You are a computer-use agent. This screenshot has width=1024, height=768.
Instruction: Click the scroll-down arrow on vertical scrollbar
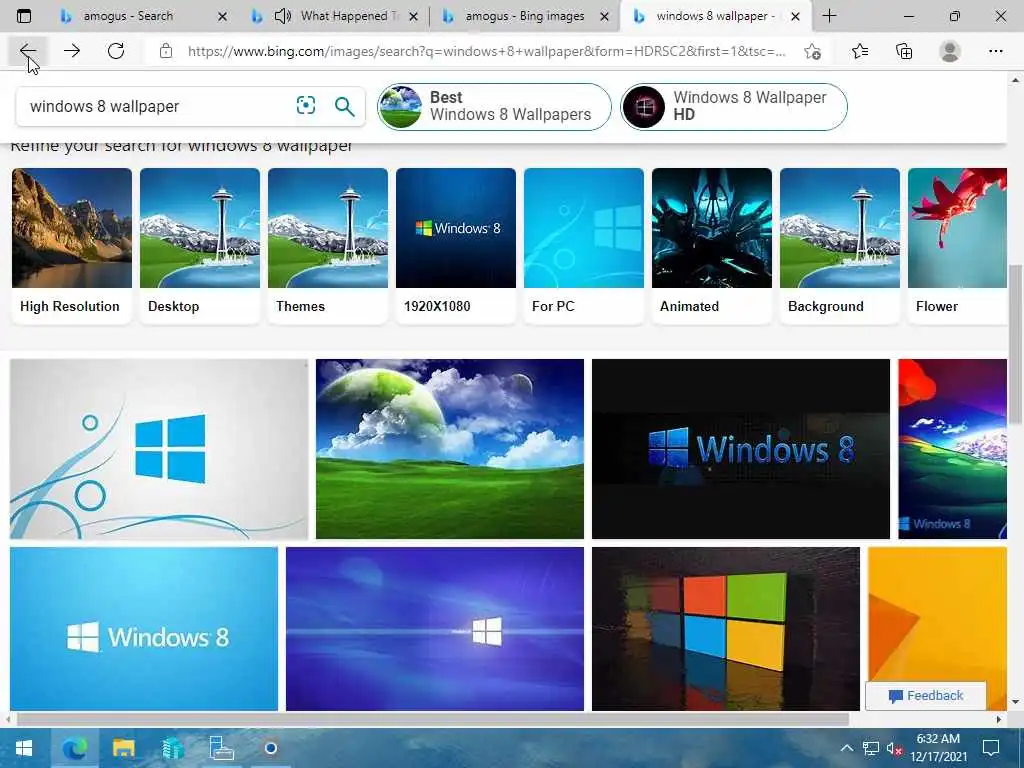[1015, 701]
